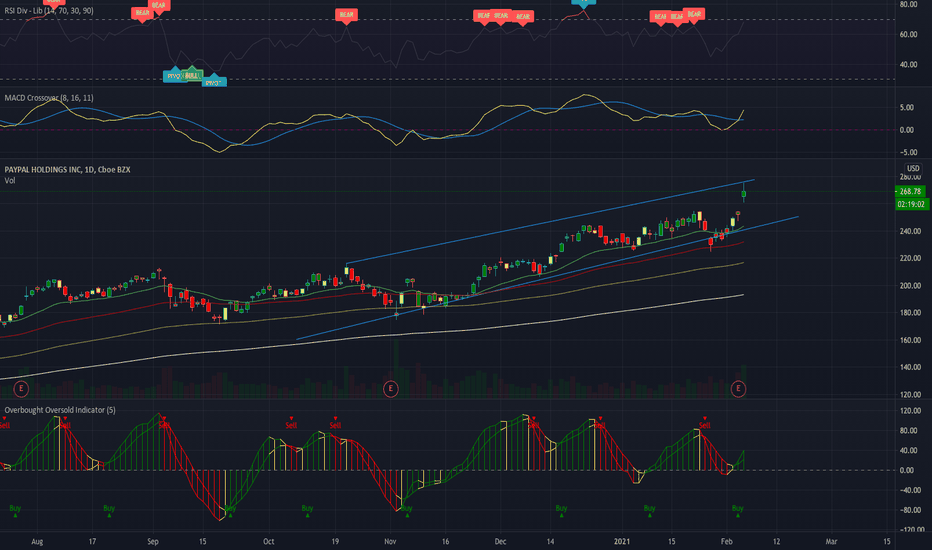Viewport: 932px width, 550px height.
Task: Click the 200.00 price scale label
Action: tap(910, 285)
